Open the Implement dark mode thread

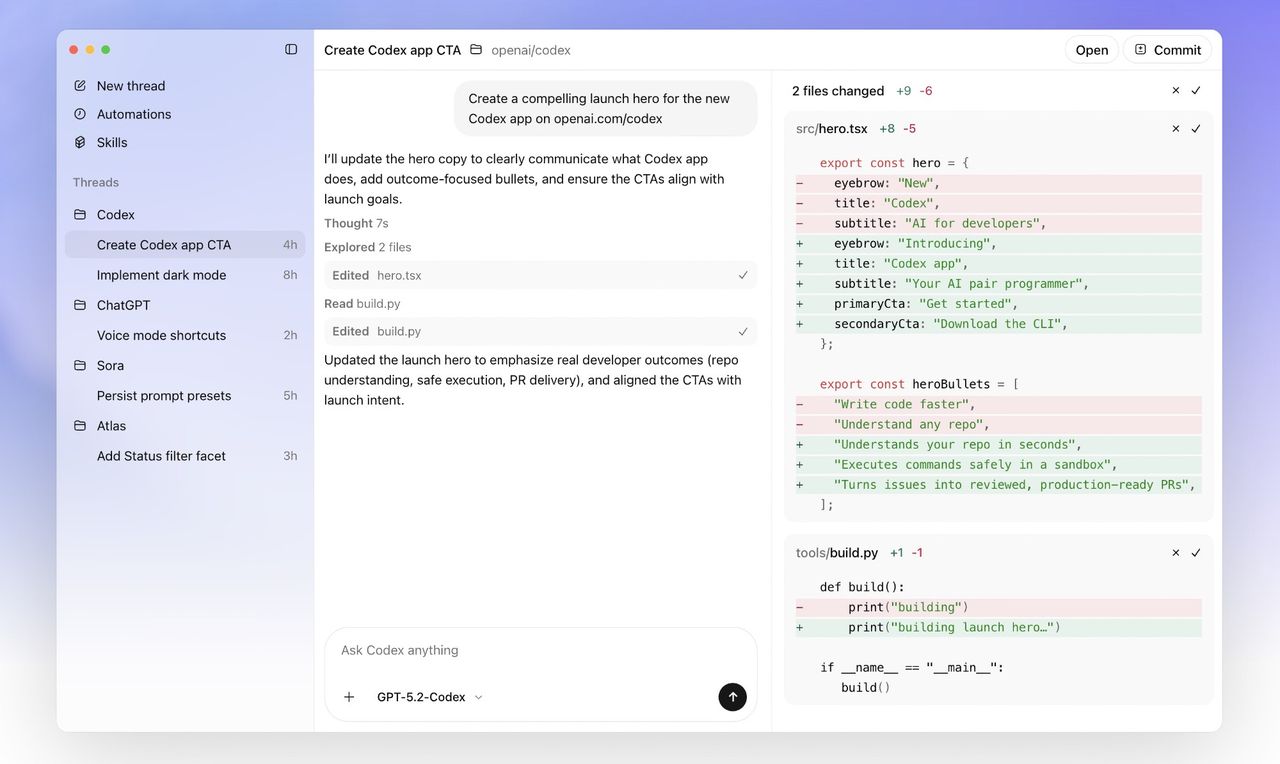pos(160,274)
